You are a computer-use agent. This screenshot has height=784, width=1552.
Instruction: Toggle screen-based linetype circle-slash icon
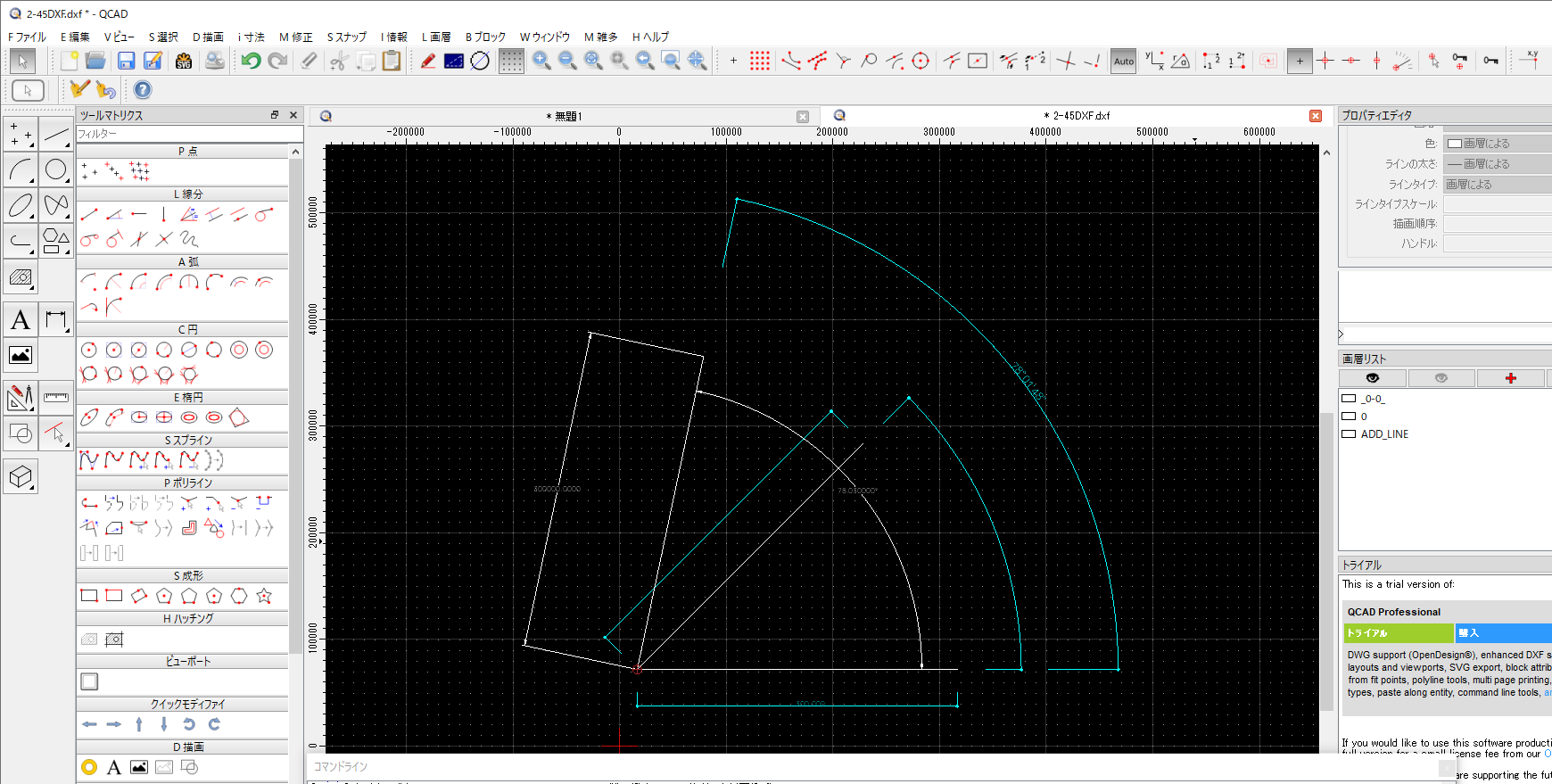point(480,61)
